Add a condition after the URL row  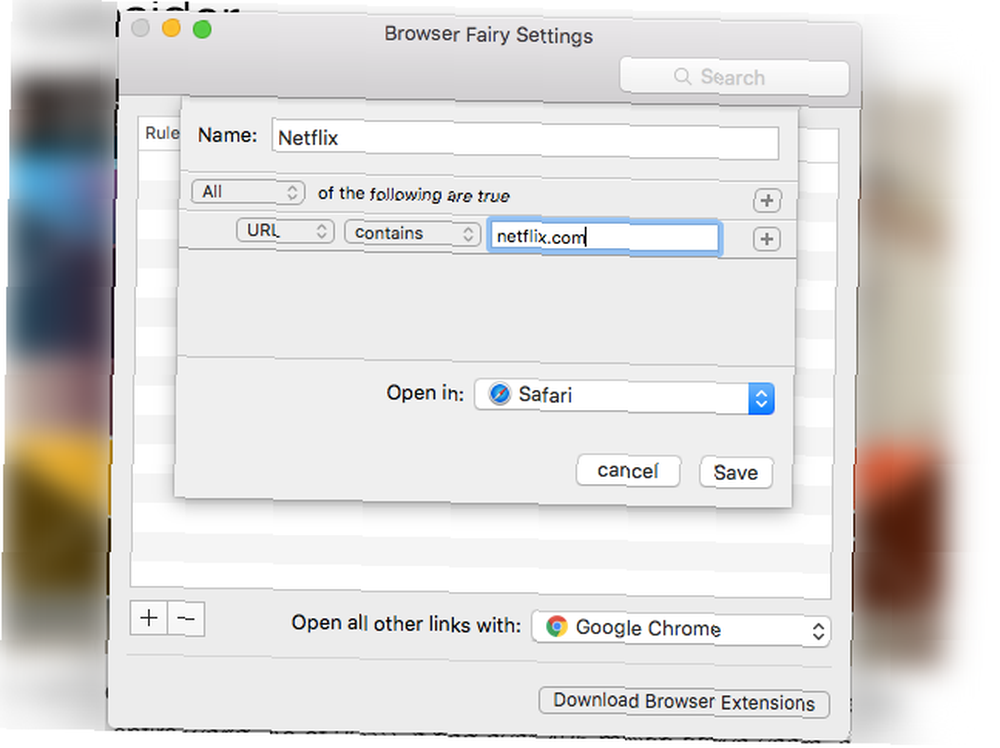click(766, 240)
